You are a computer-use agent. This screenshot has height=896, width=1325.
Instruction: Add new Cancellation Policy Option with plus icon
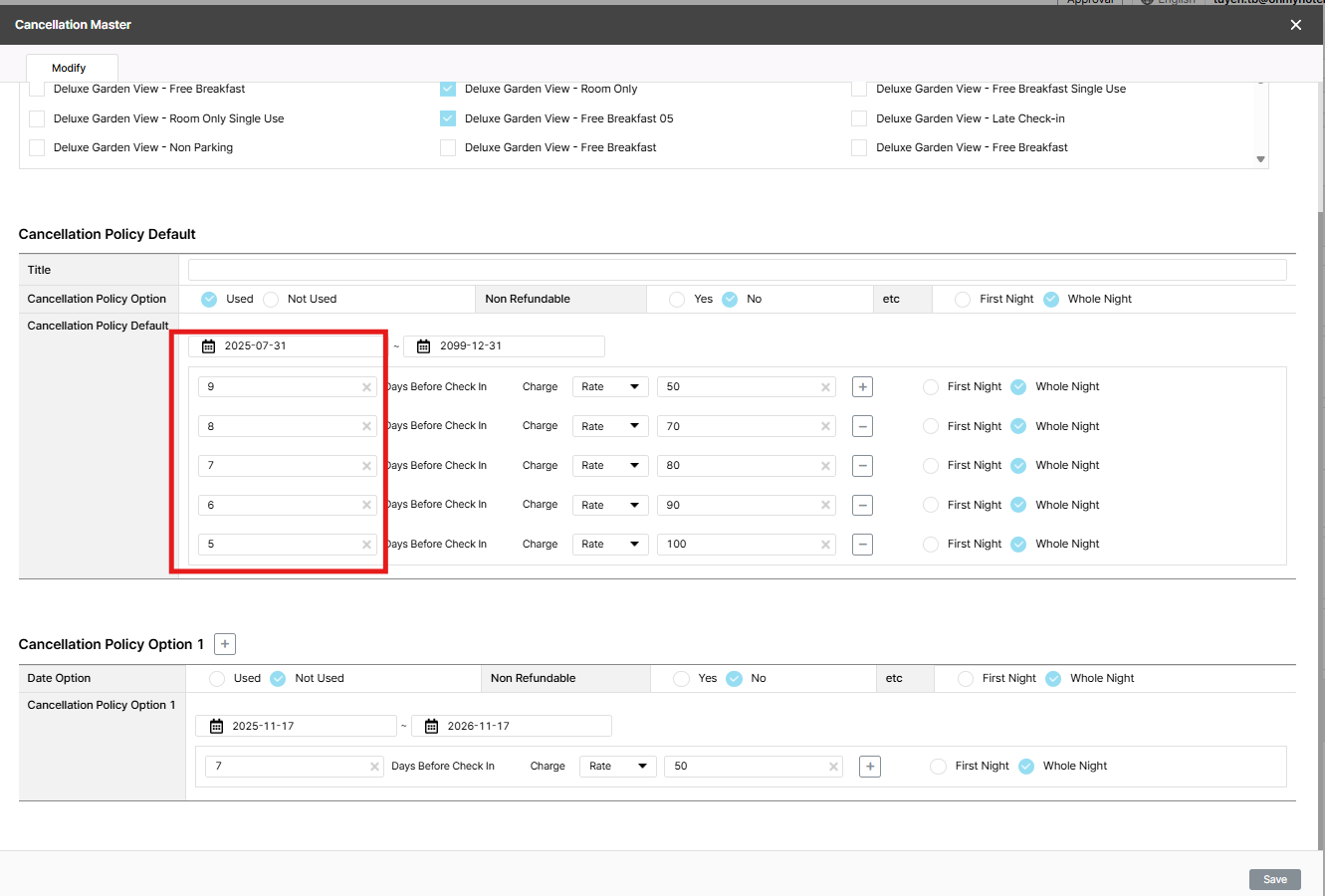coord(225,644)
